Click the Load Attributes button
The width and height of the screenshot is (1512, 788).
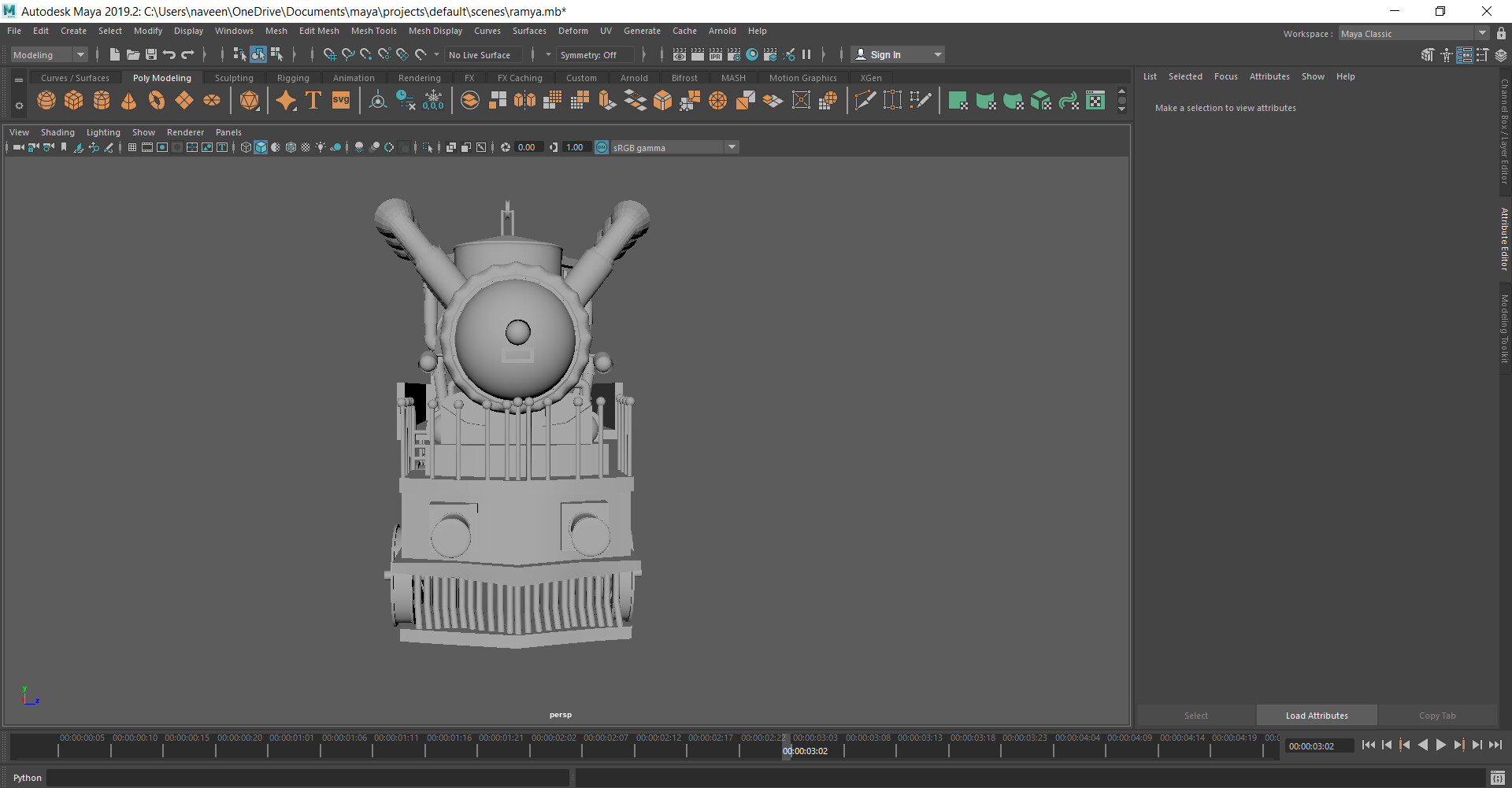pyautogui.click(x=1316, y=715)
